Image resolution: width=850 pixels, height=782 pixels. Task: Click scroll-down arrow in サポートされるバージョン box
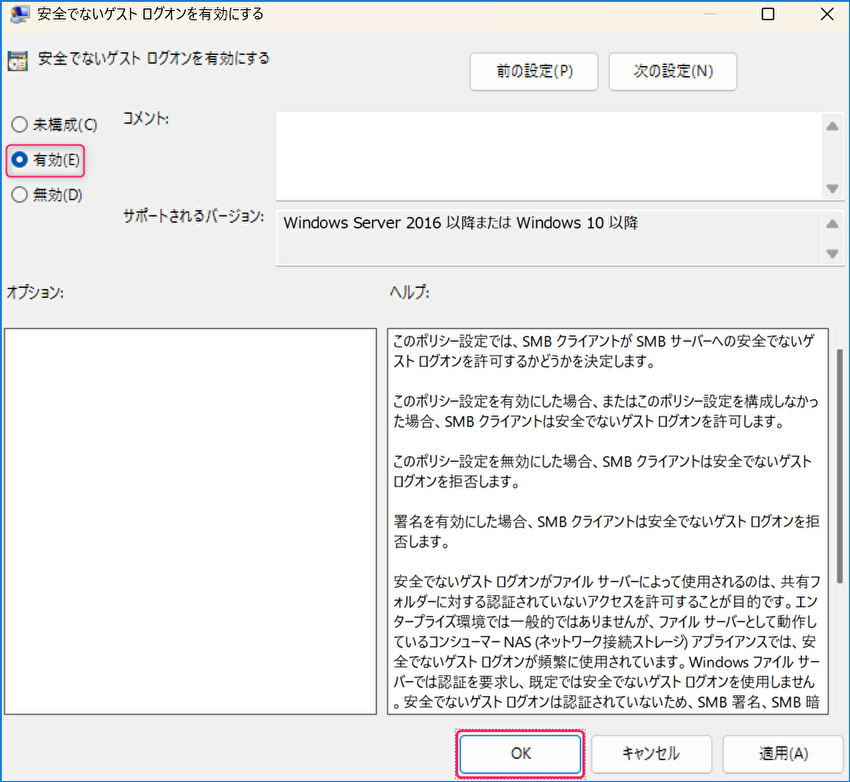tap(831, 254)
